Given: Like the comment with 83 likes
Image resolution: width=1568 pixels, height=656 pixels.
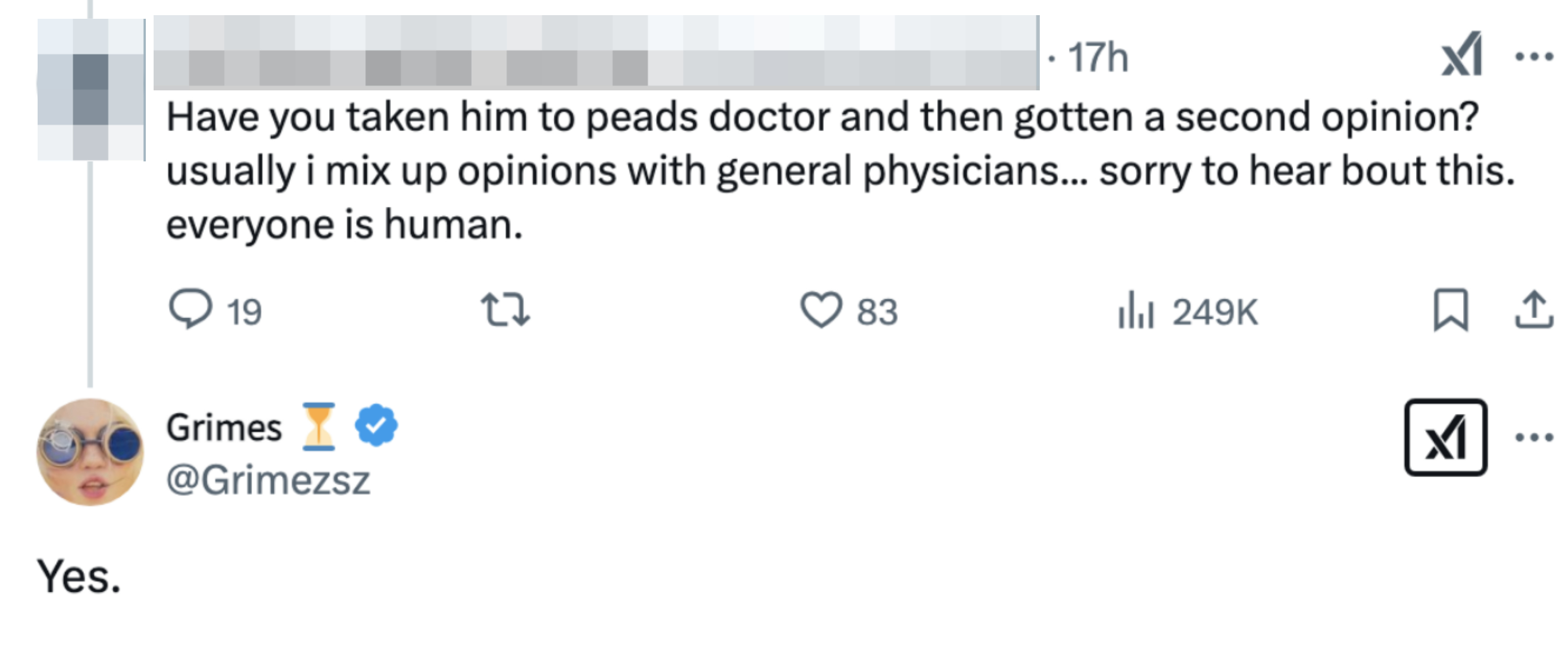Looking at the screenshot, I should (820, 310).
